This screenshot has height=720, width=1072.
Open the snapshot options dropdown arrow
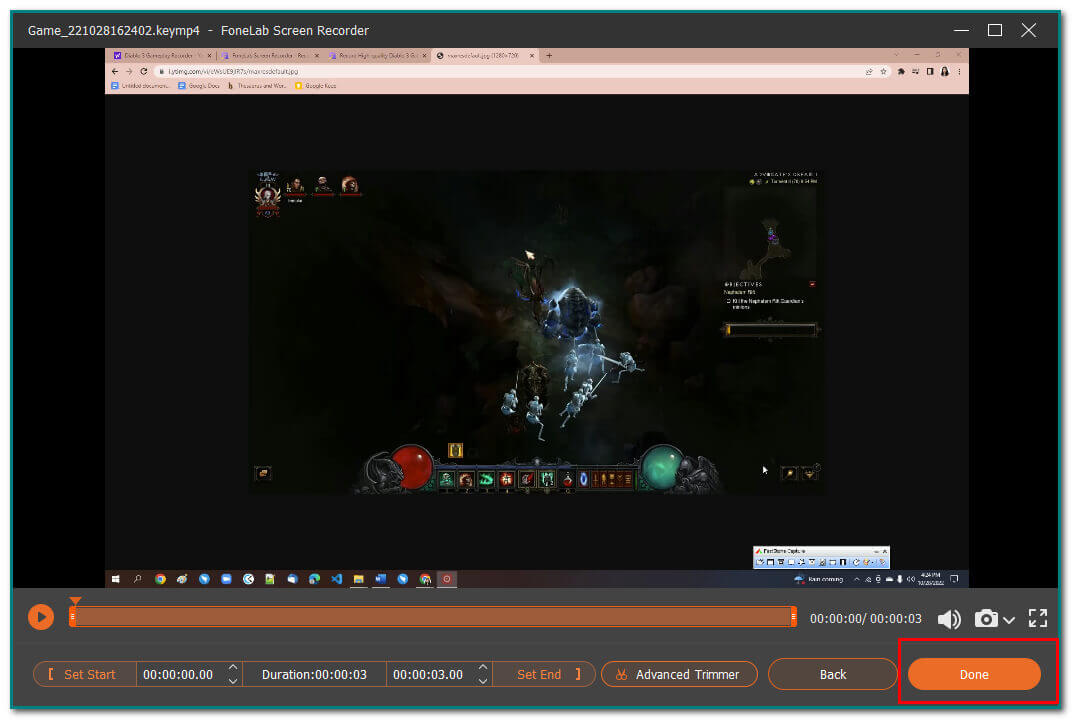click(x=1009, y=620)
